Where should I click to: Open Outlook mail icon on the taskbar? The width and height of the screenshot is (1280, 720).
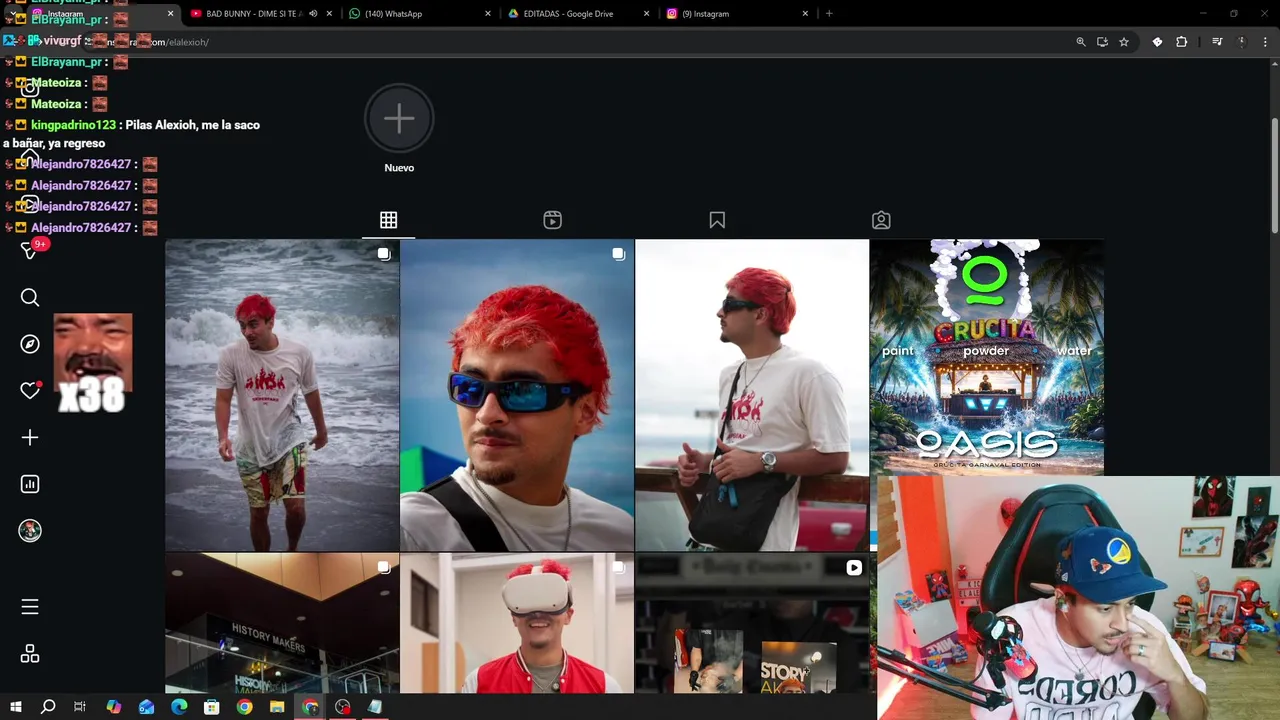(x=146, y=707)
